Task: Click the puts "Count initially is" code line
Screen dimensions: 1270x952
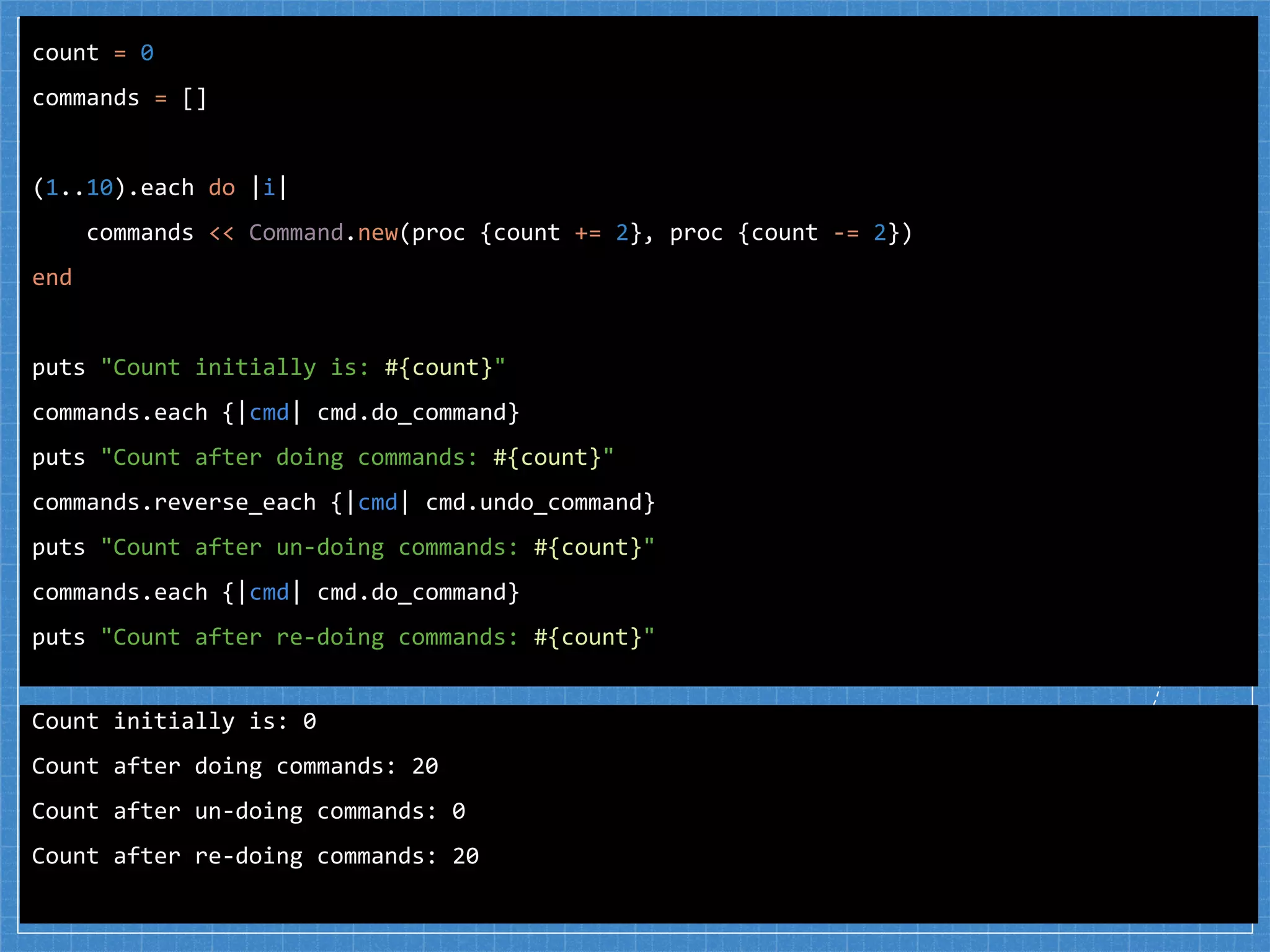Action: [269, 368]
